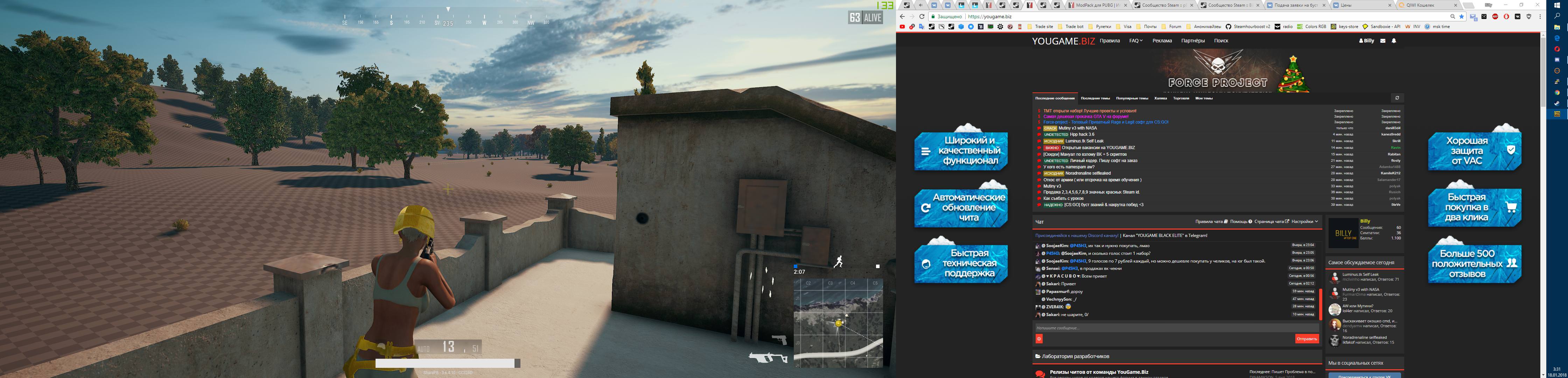Viewport: 1568px width, 378px height.
Task: Click the chat scrollbar handle
Action: click(1320, 304)
